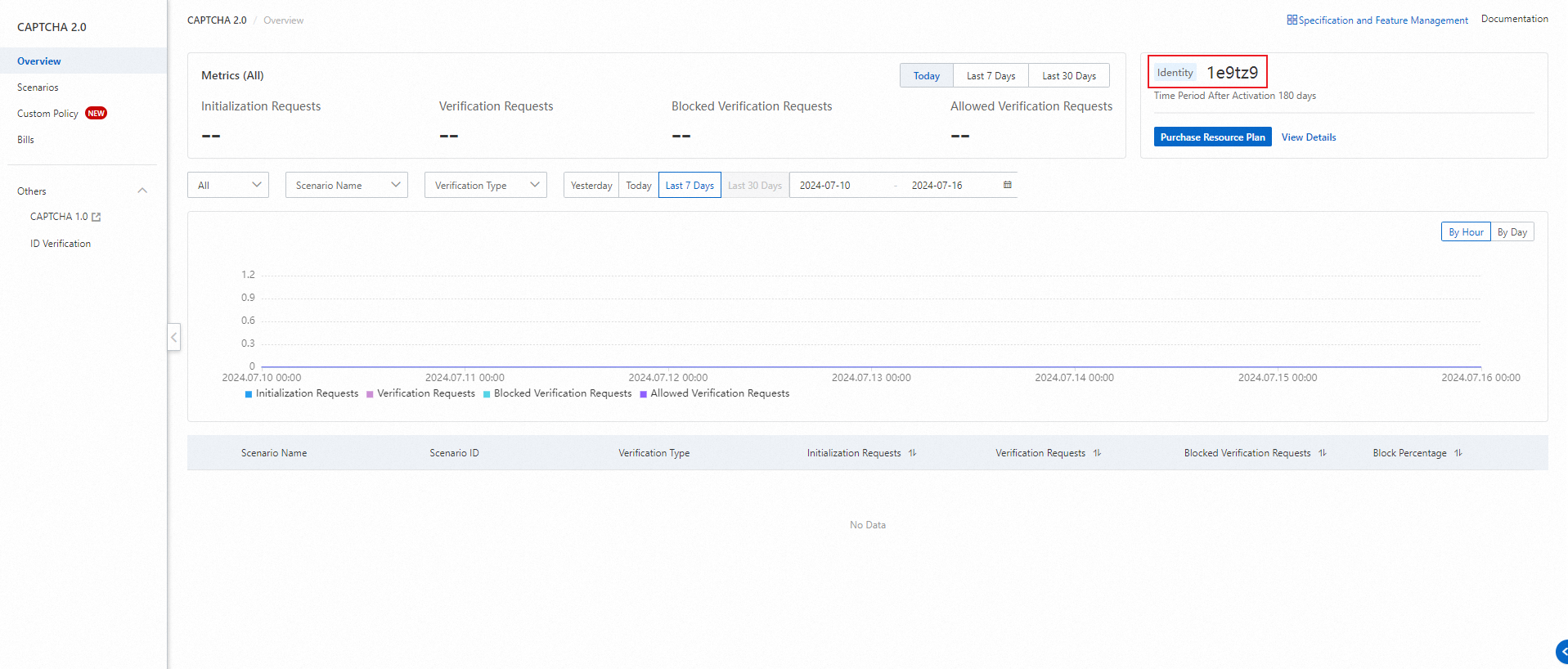The image size is (1568, 669).
Task: Open the All filter dropdown
Action: [x=228, y=186]
